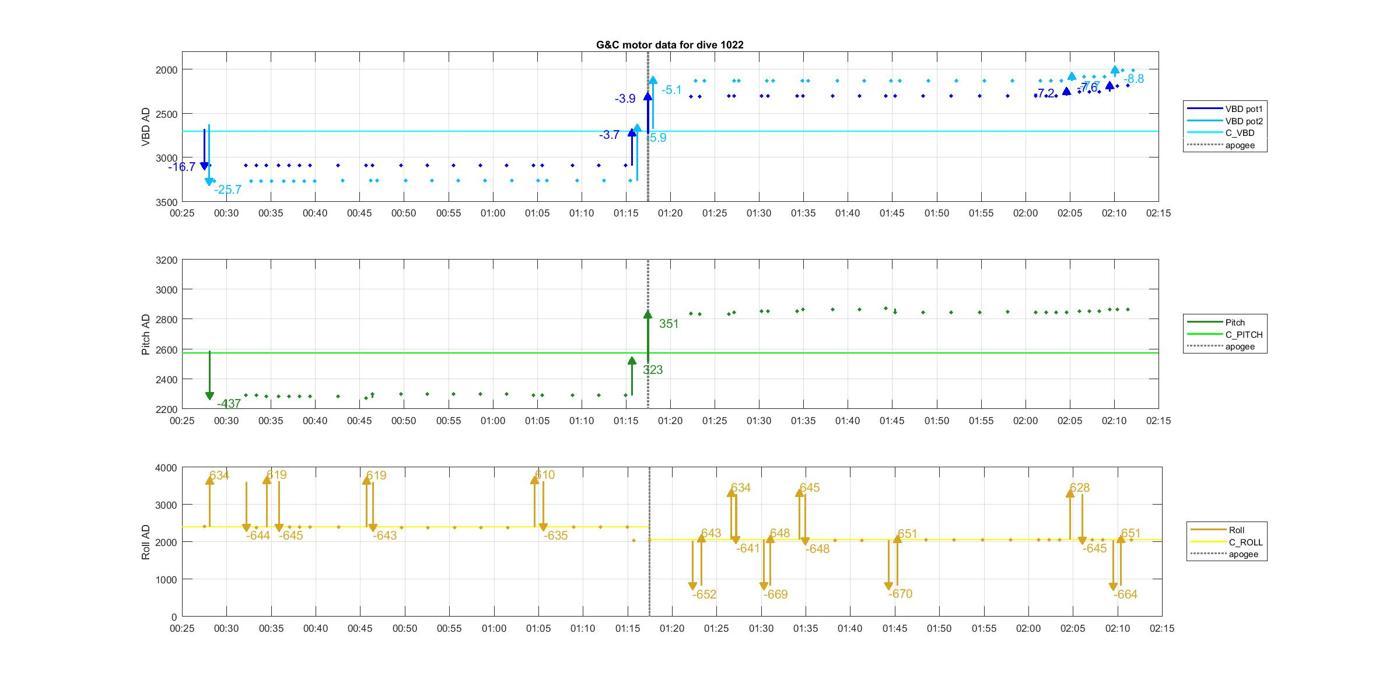The width and height of the screenshot is (1400, 693).
Task: Select 'VBD pot2' legend entry
Action: [x=1227, y=121]
